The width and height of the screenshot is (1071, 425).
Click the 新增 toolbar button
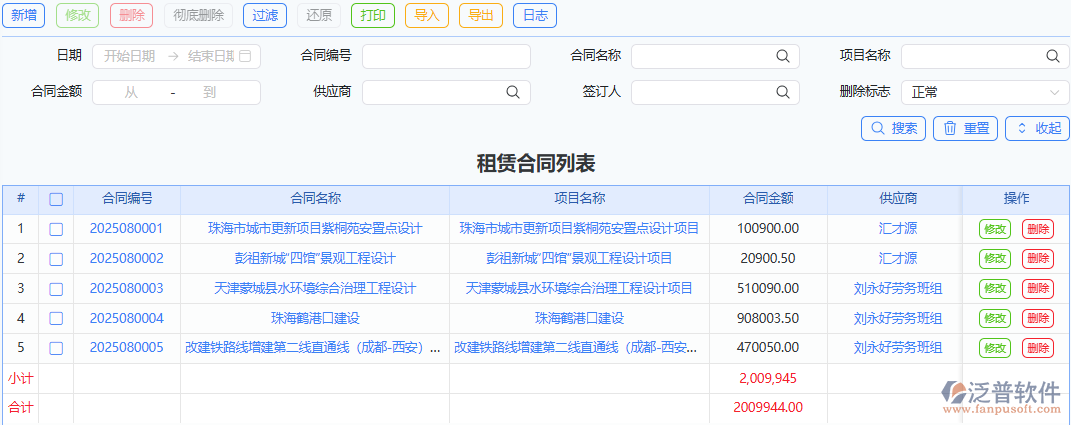pos(24,15)
